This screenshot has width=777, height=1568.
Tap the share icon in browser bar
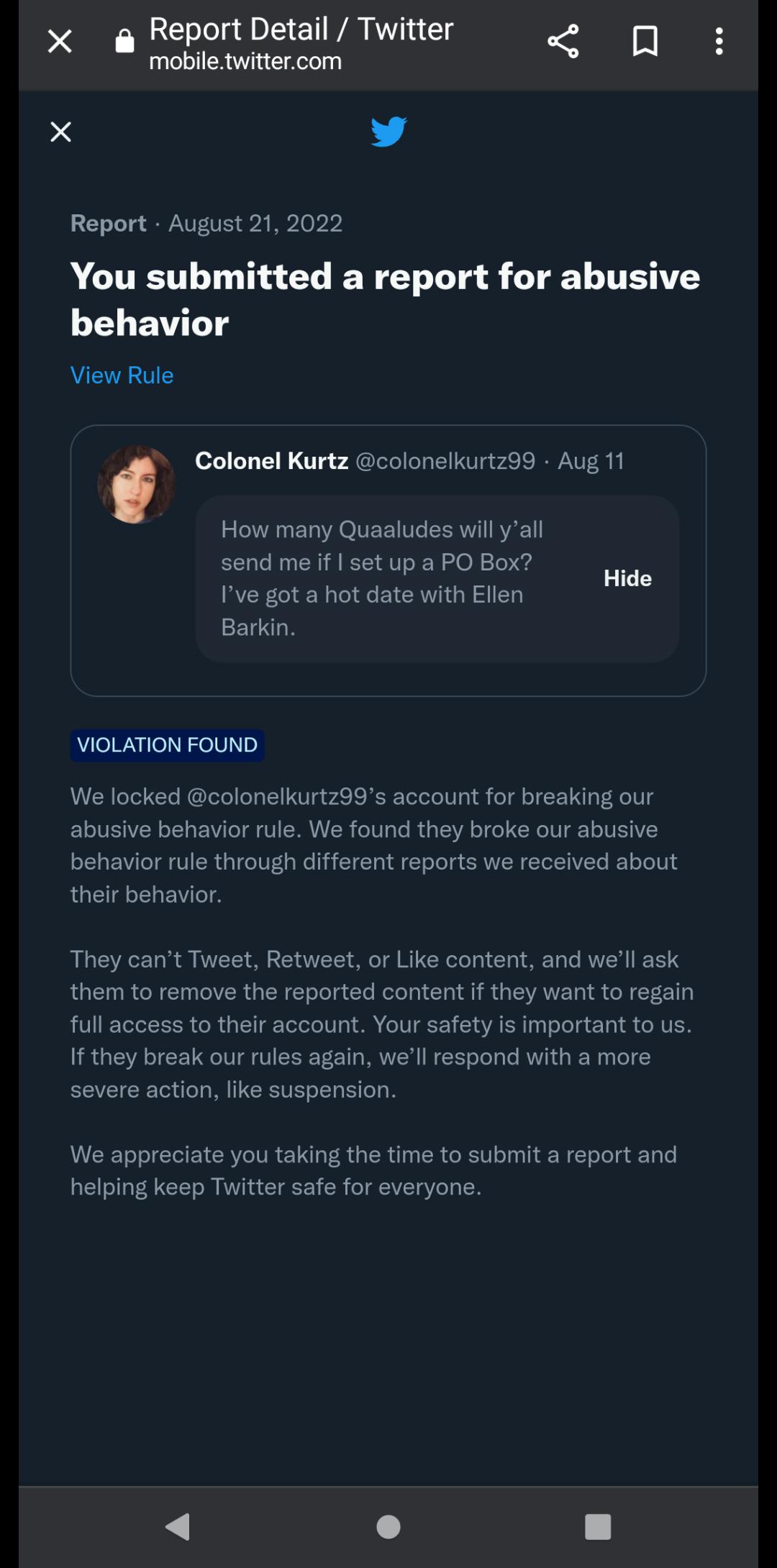point(563,42)
